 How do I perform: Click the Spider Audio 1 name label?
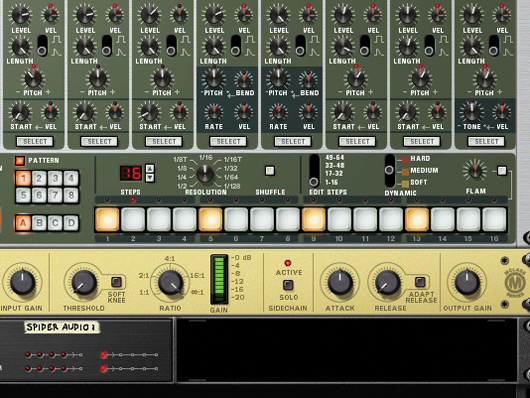click(x=62, y=327)
